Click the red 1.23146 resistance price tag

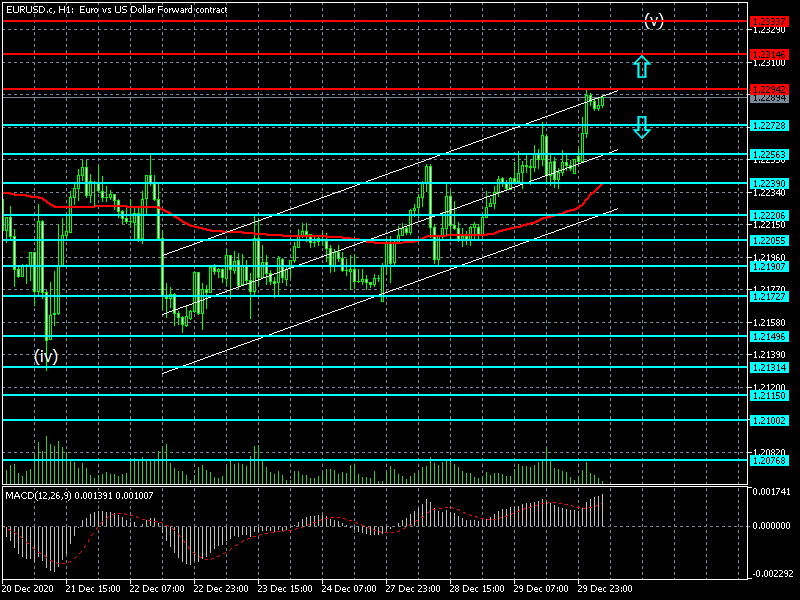tap(769, 54)
